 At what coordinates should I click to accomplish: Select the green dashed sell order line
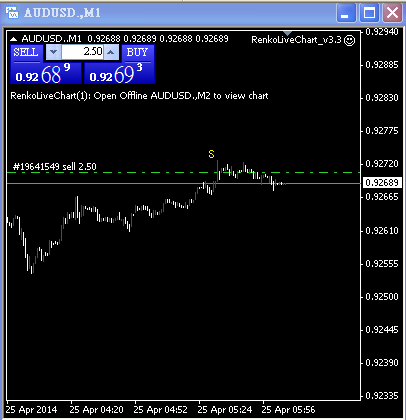coord(183,173)
